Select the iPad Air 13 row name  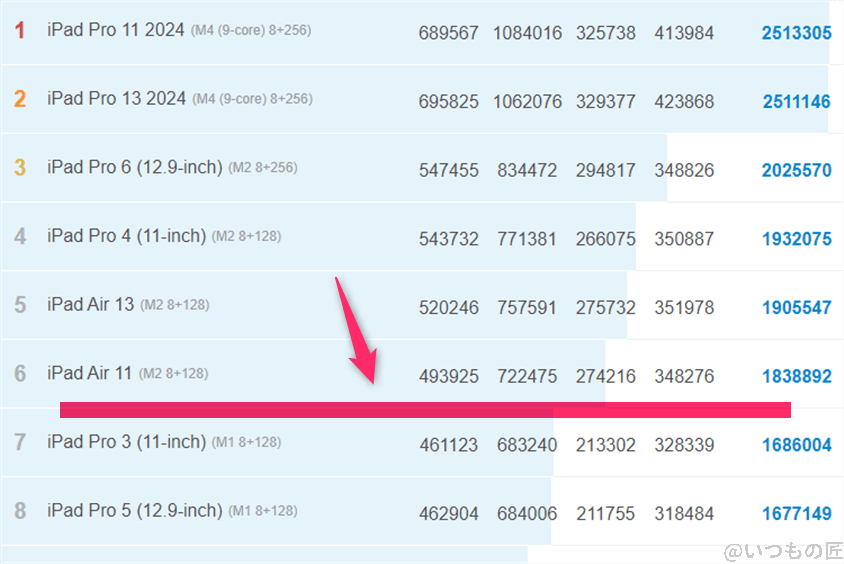point(90,304)
